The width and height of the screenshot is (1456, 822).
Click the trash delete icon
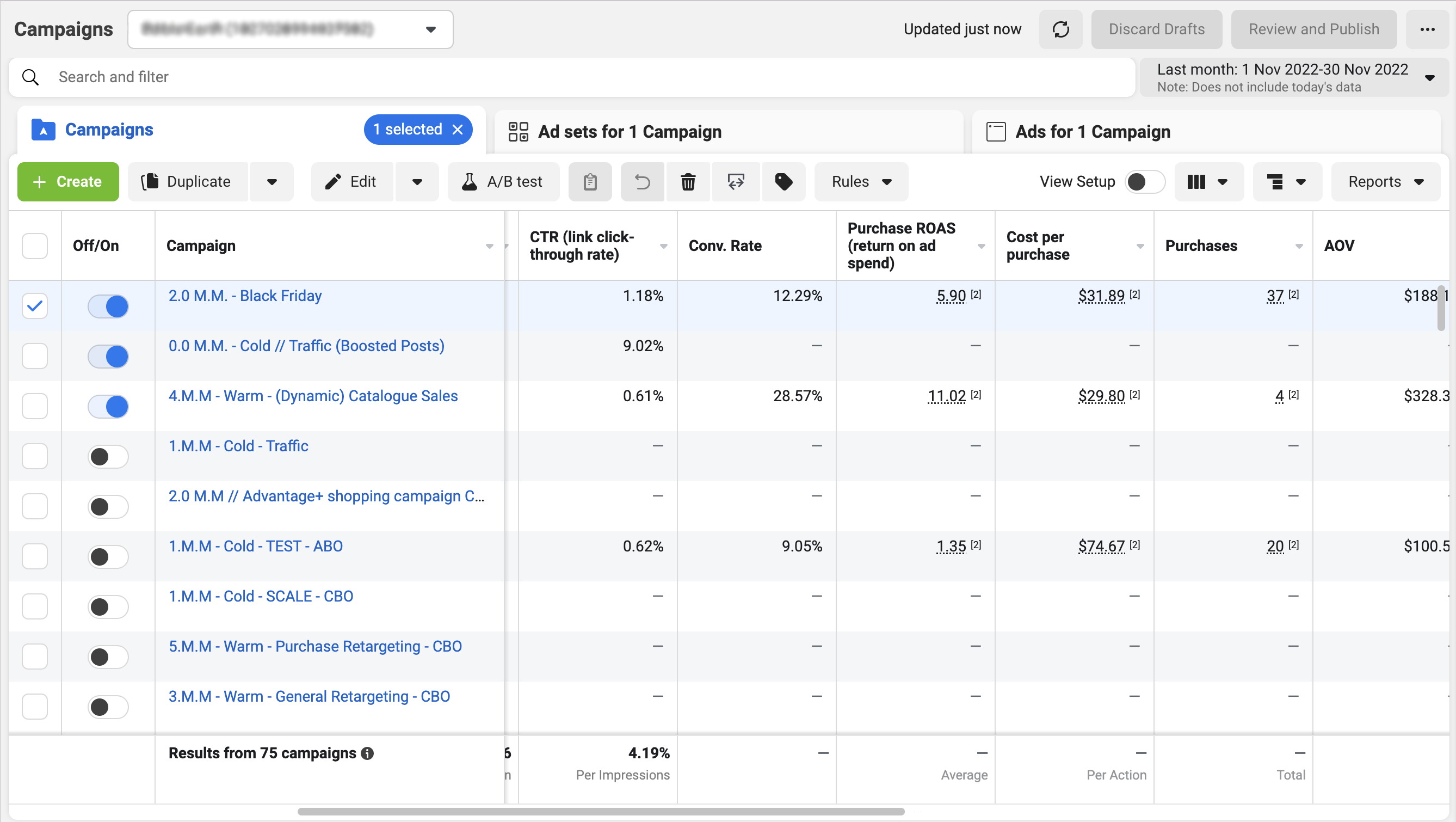[688, 182]
